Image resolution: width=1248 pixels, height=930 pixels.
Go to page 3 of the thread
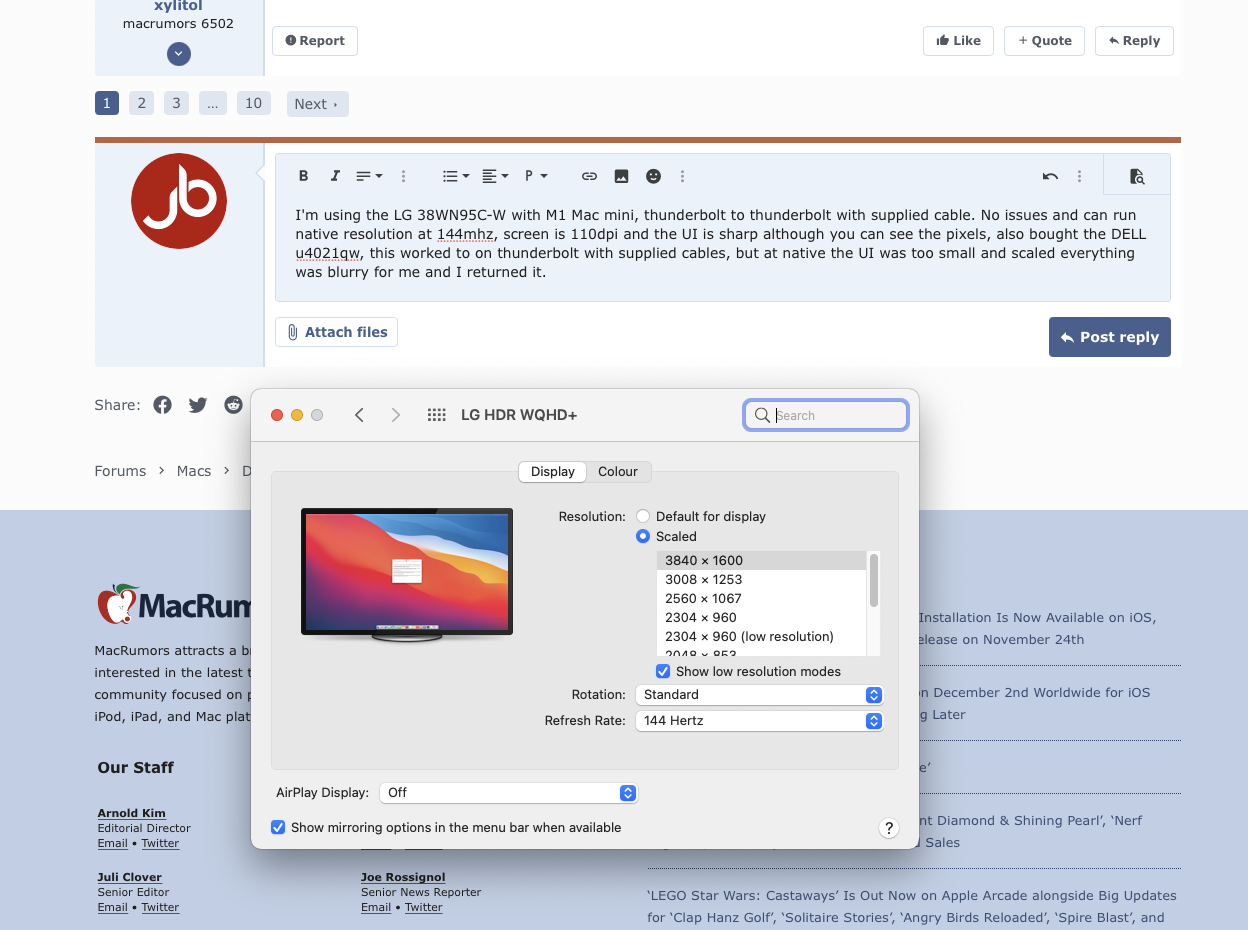click(x=176, y=103)
